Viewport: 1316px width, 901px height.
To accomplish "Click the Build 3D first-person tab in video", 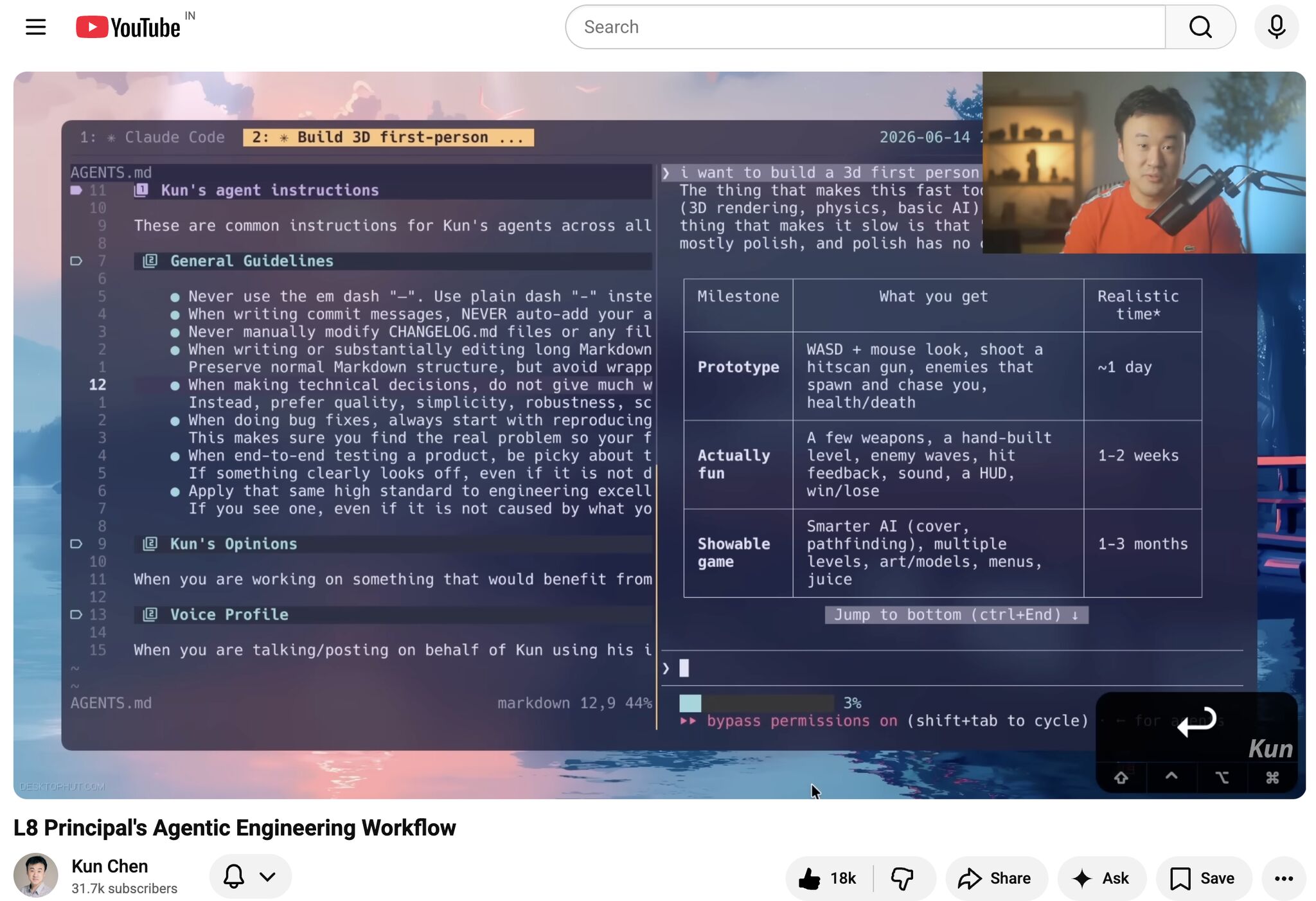I will point(388,138).
